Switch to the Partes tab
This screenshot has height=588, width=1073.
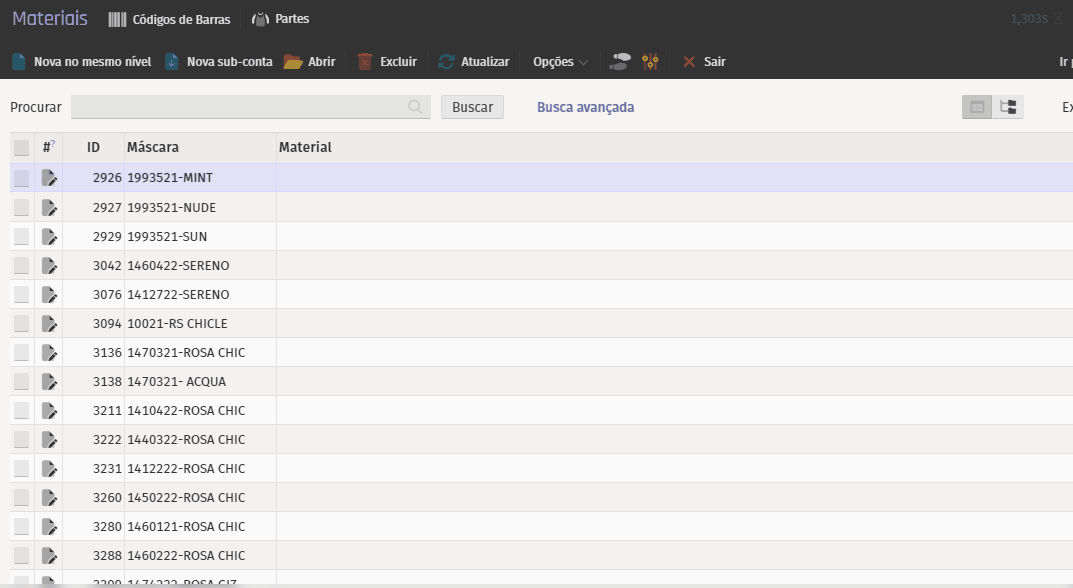tap(281, 19)
